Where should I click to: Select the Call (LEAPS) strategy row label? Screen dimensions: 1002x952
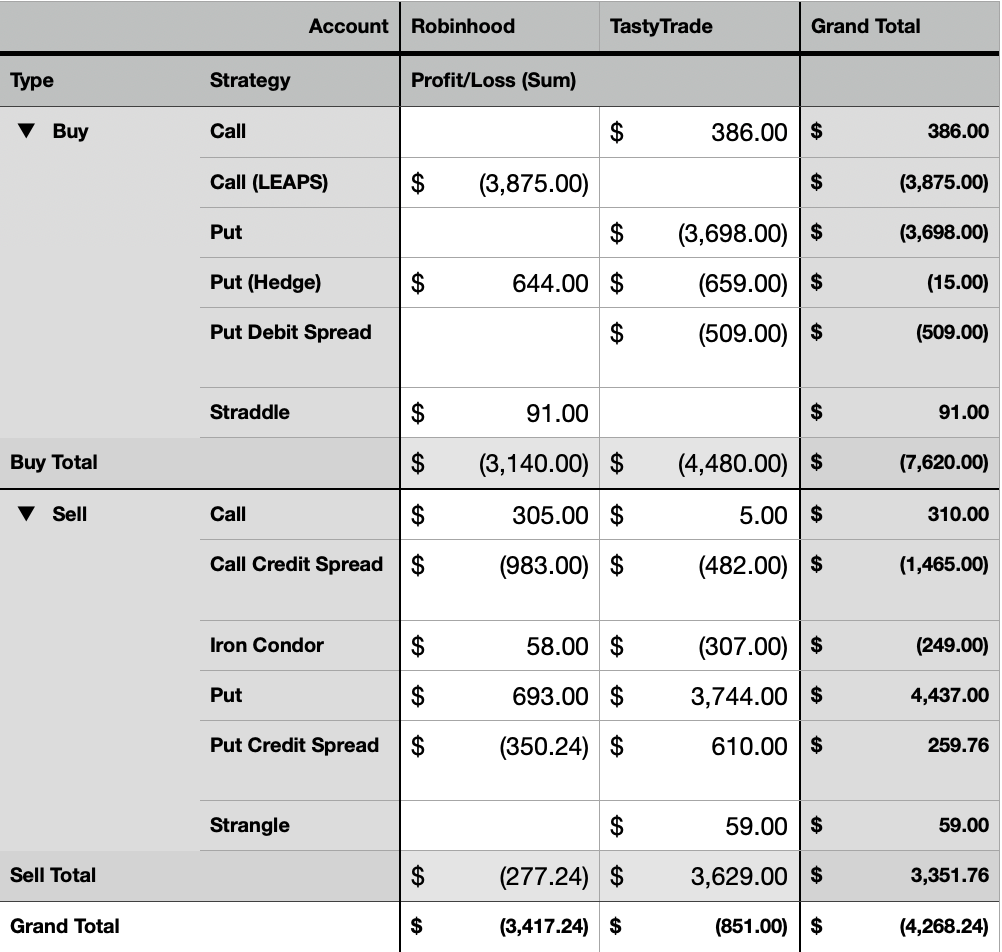[268, 182]
